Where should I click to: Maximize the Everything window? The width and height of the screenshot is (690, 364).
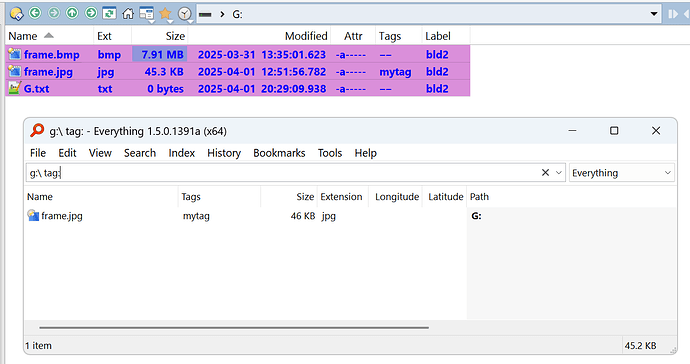click(614, 131)
